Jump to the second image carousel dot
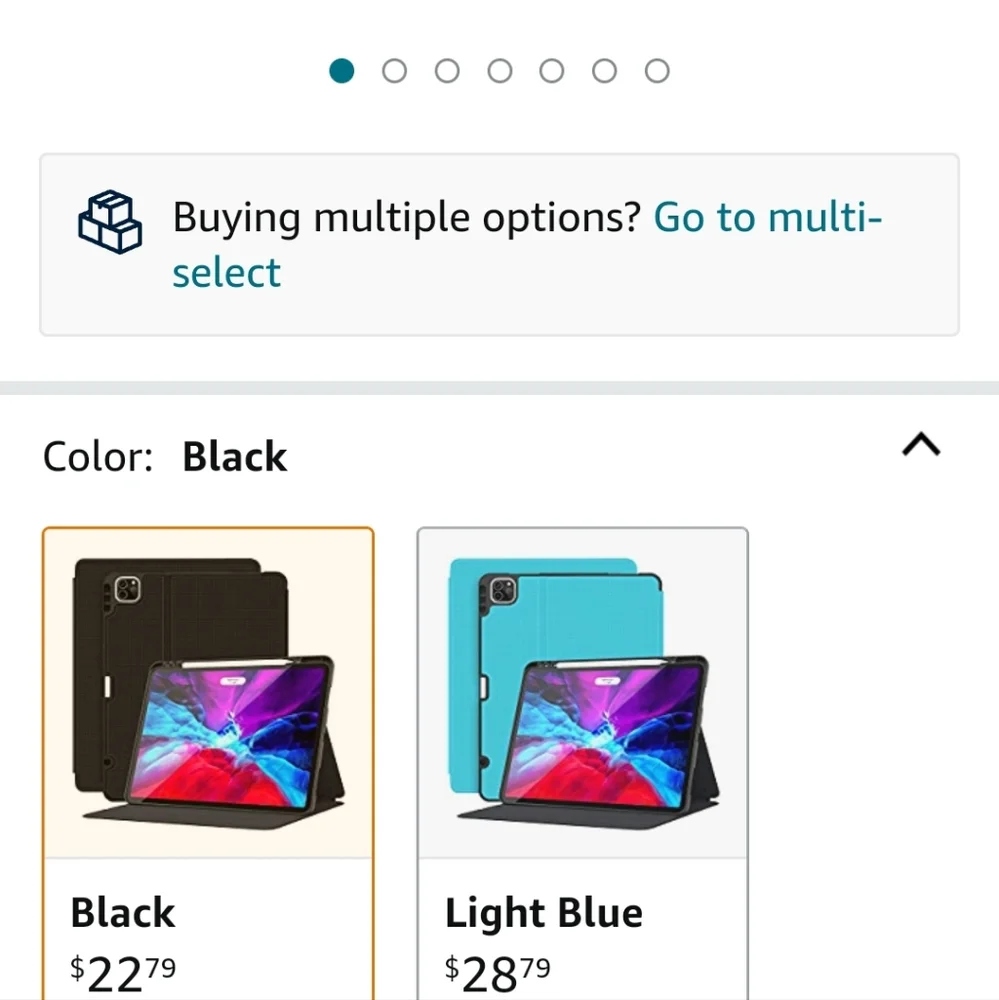Viewport: 999px width, 1000px height. pos(394,71)
